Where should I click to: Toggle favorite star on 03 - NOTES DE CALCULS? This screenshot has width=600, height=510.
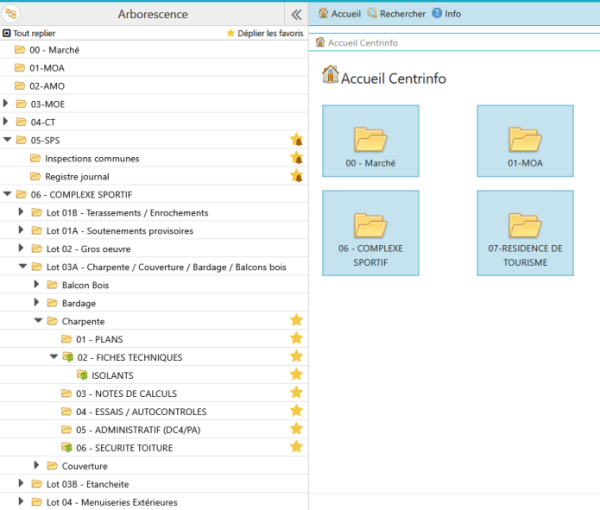(x=296, y=393)
